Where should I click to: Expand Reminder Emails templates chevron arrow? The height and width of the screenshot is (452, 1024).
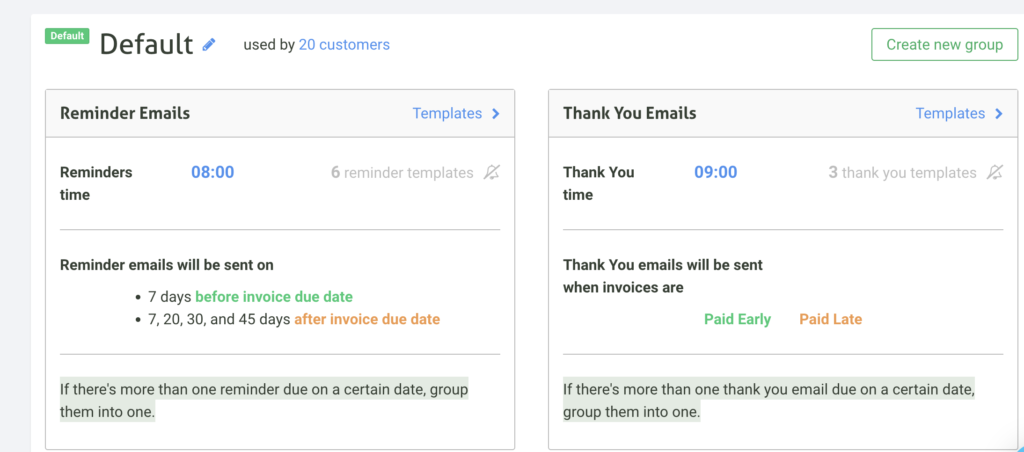point(496,114)
